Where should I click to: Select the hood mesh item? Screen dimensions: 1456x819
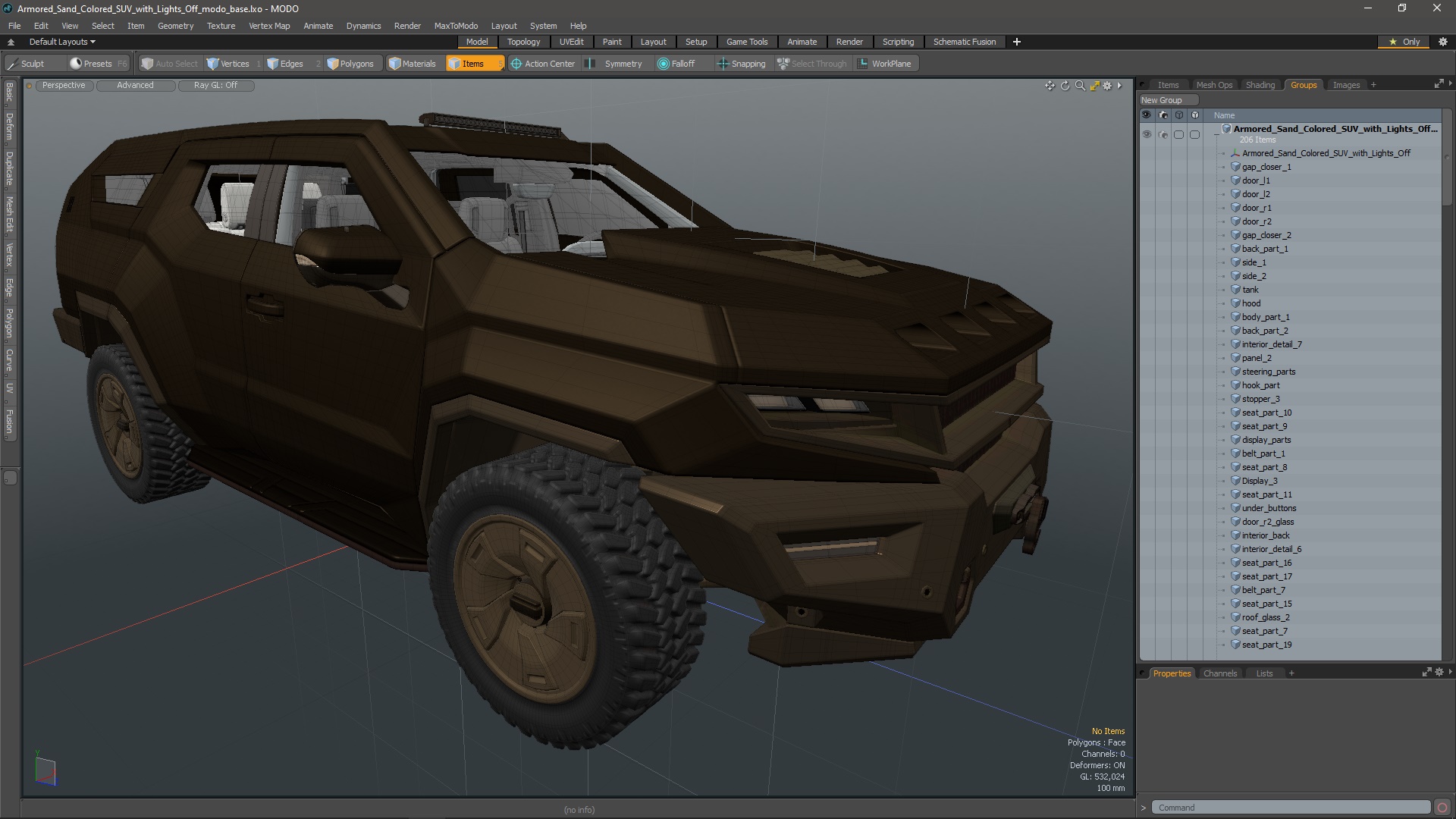1251,303
